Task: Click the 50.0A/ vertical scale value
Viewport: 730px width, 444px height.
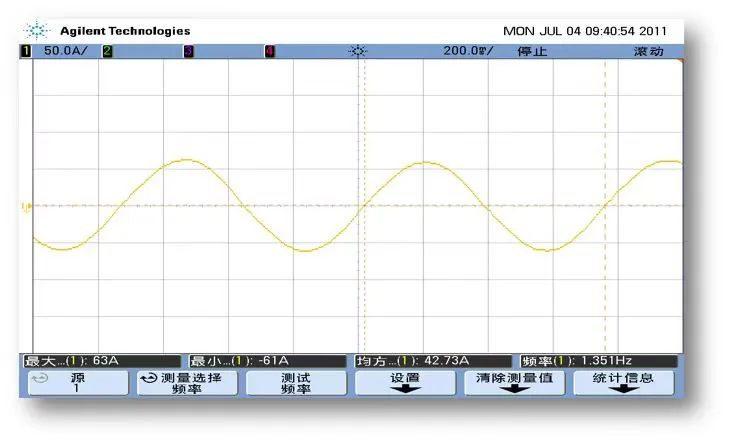Action: pyautogui.click(x=66, y=51)
